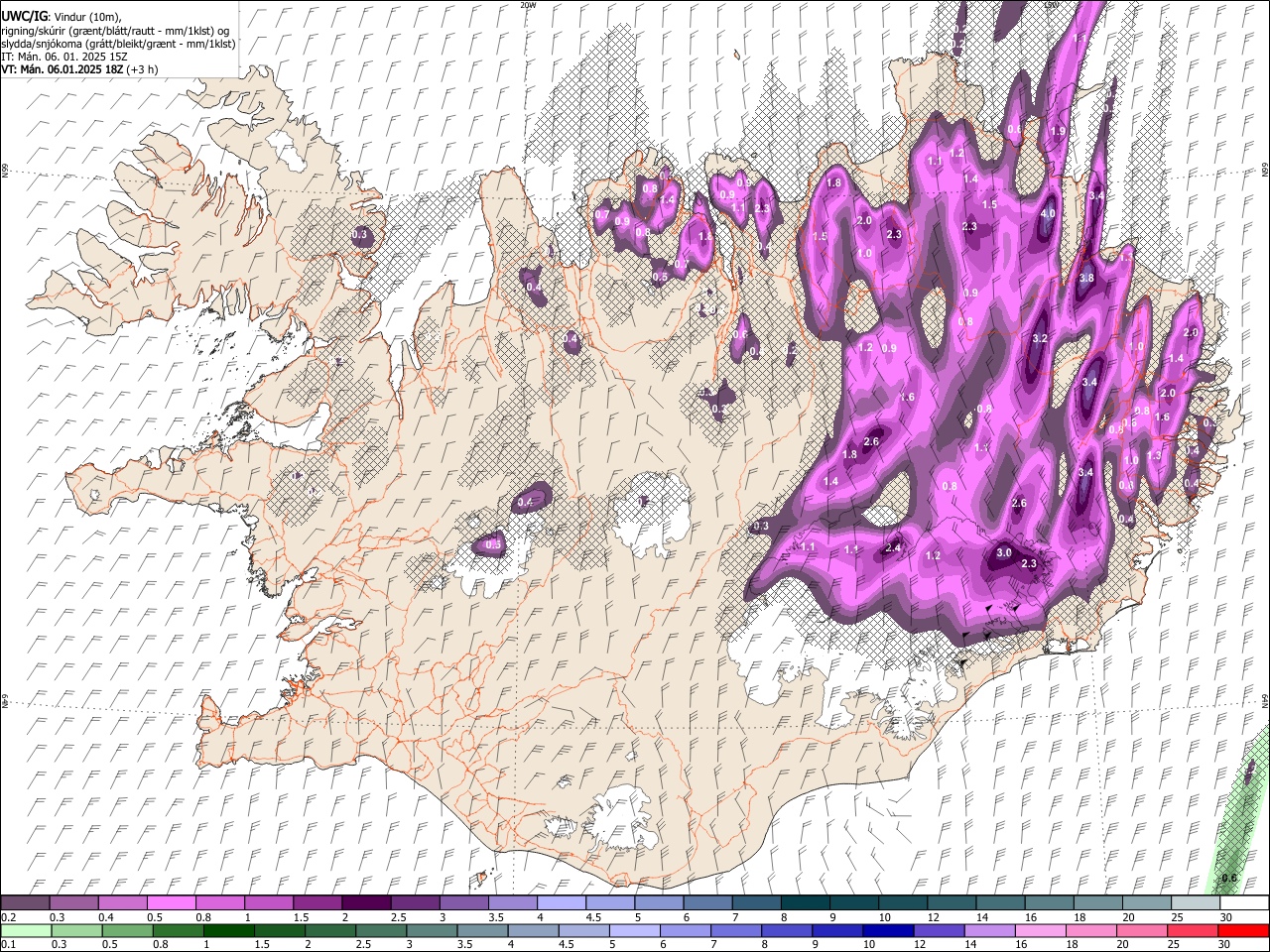
Task: Choose the purple-row 1.5–2 swatch
Action: (x=317, y=903)
